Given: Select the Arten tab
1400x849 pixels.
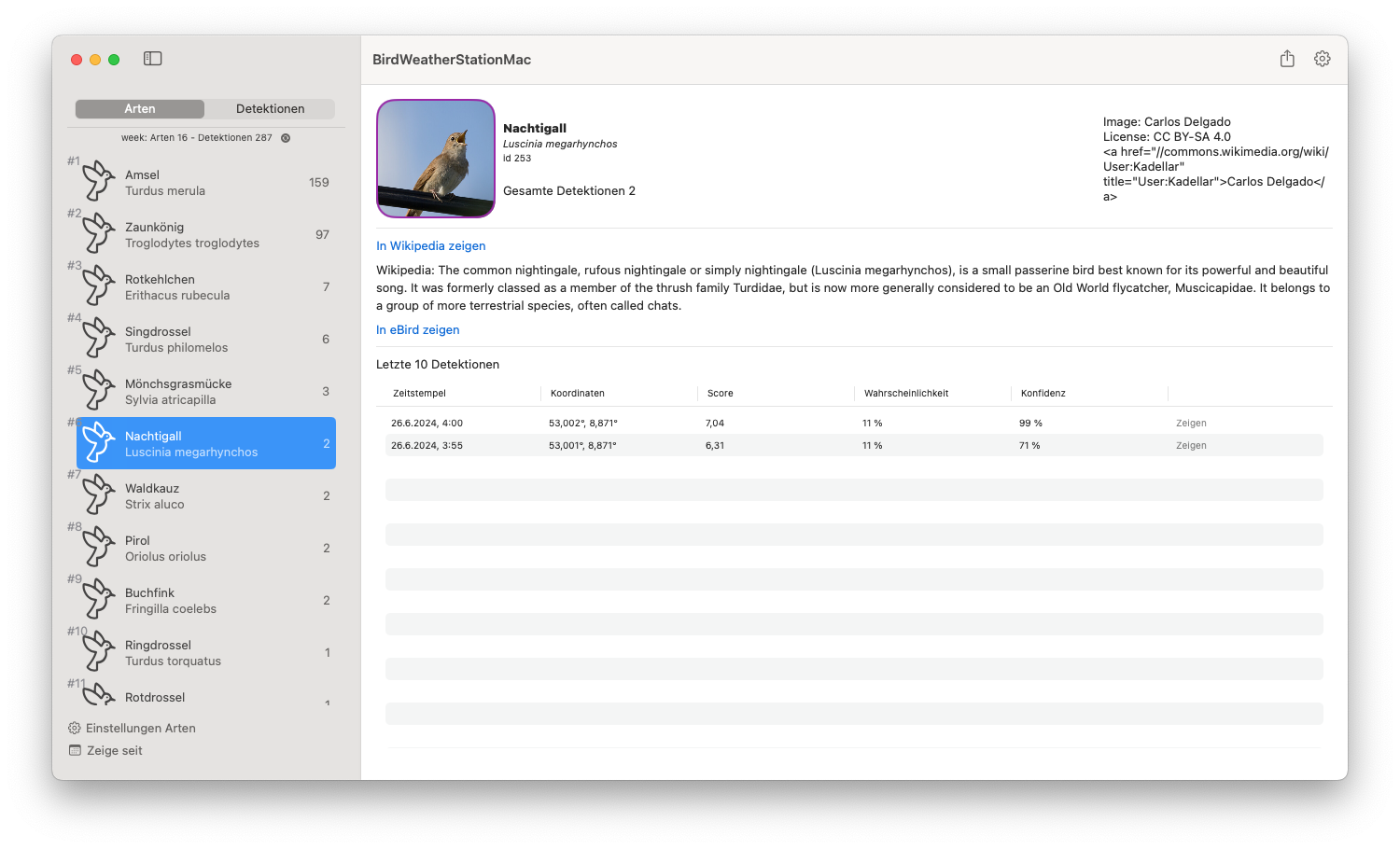Looking at the screenshot, I should pyautogui.click(x=139, y=108).
